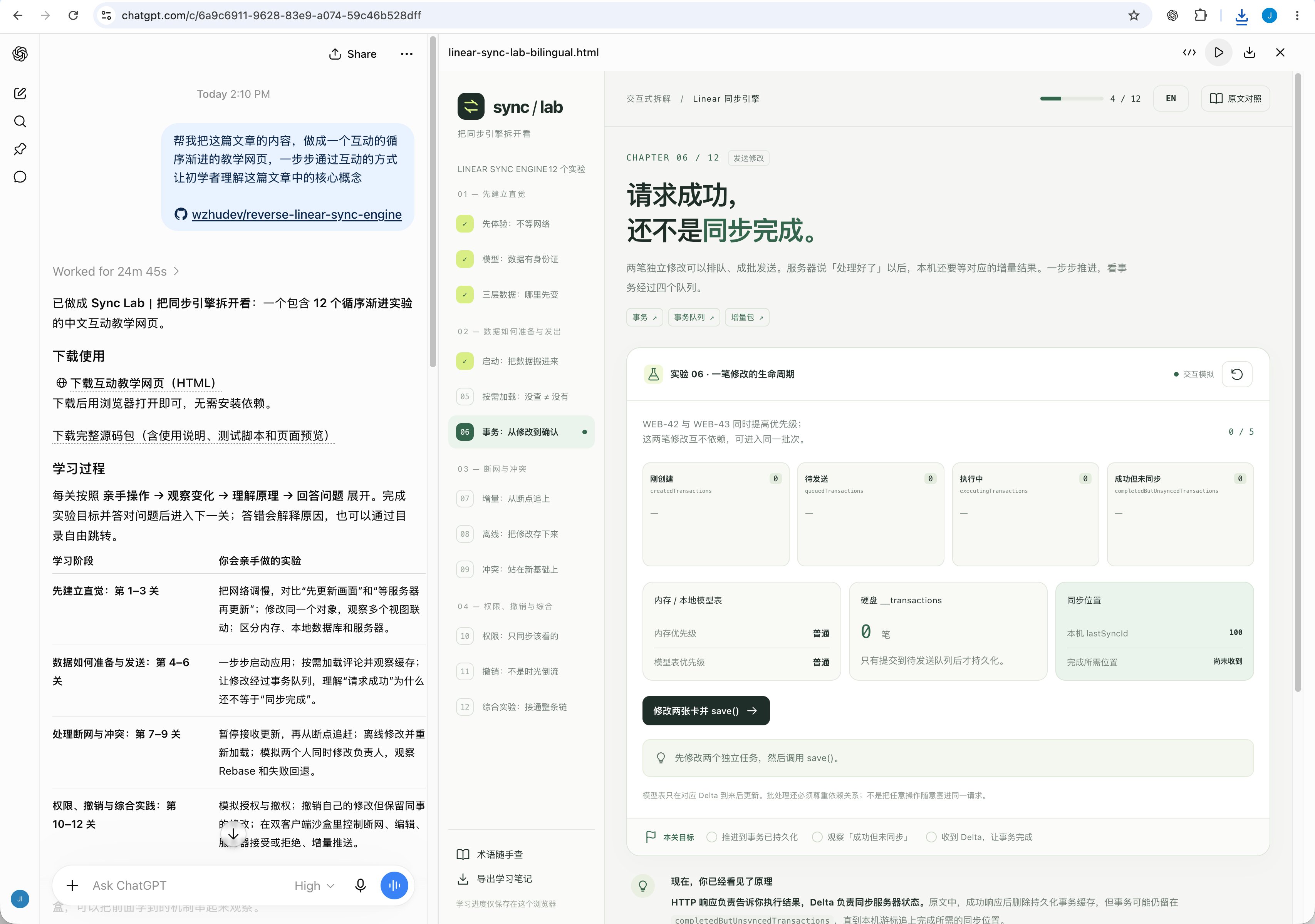
Task: Reset experiment 06 with the refresh icon
Action: pyautogui.click(x=1237, y=374)
